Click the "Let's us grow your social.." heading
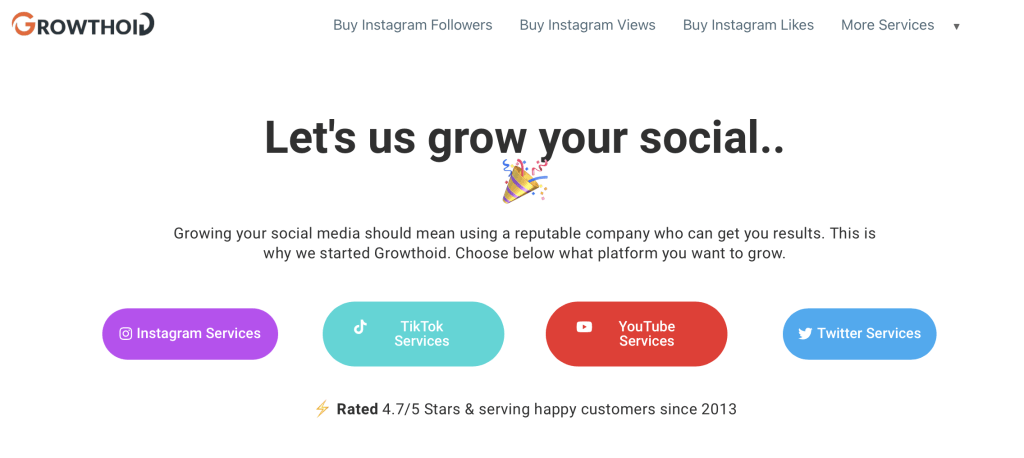This screenshot has height=458, width=1024. pos(524,138)
